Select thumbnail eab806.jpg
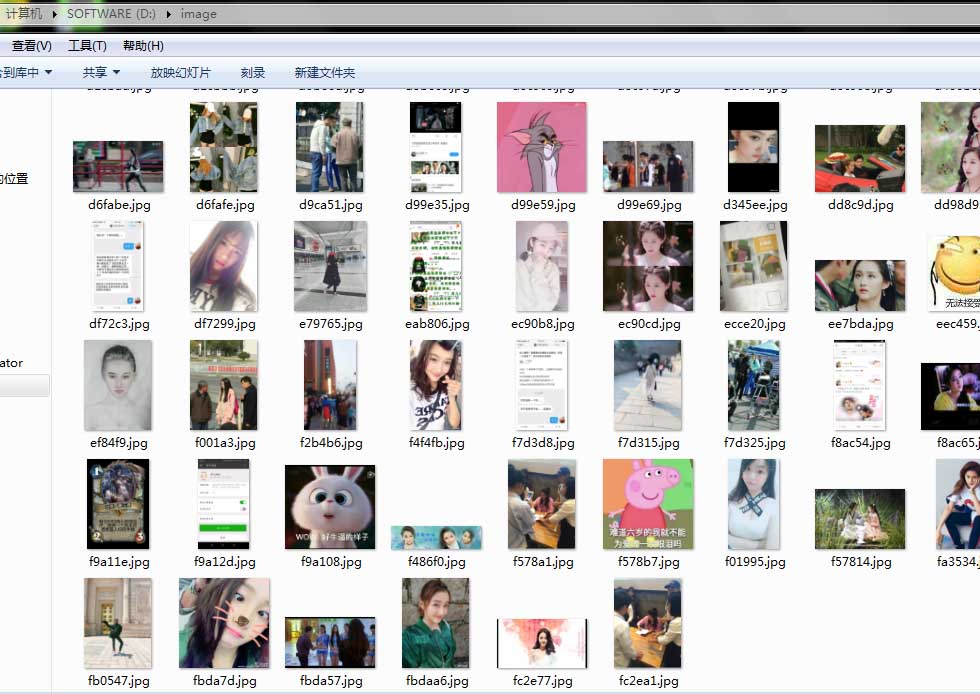The image size is (980, 694). point(436,266)
